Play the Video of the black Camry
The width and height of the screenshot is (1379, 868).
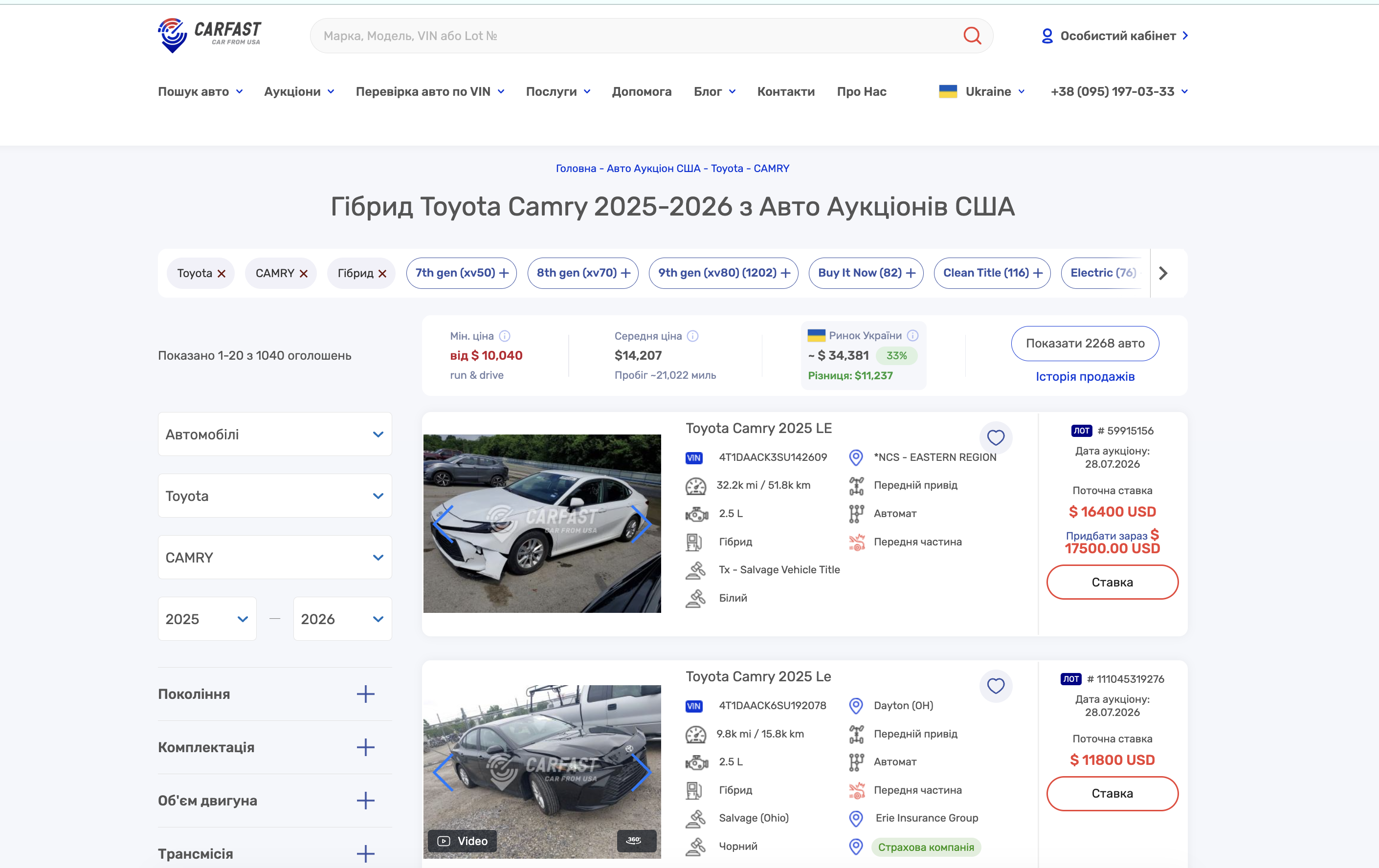pyautogui.click(x=462, y=841)
